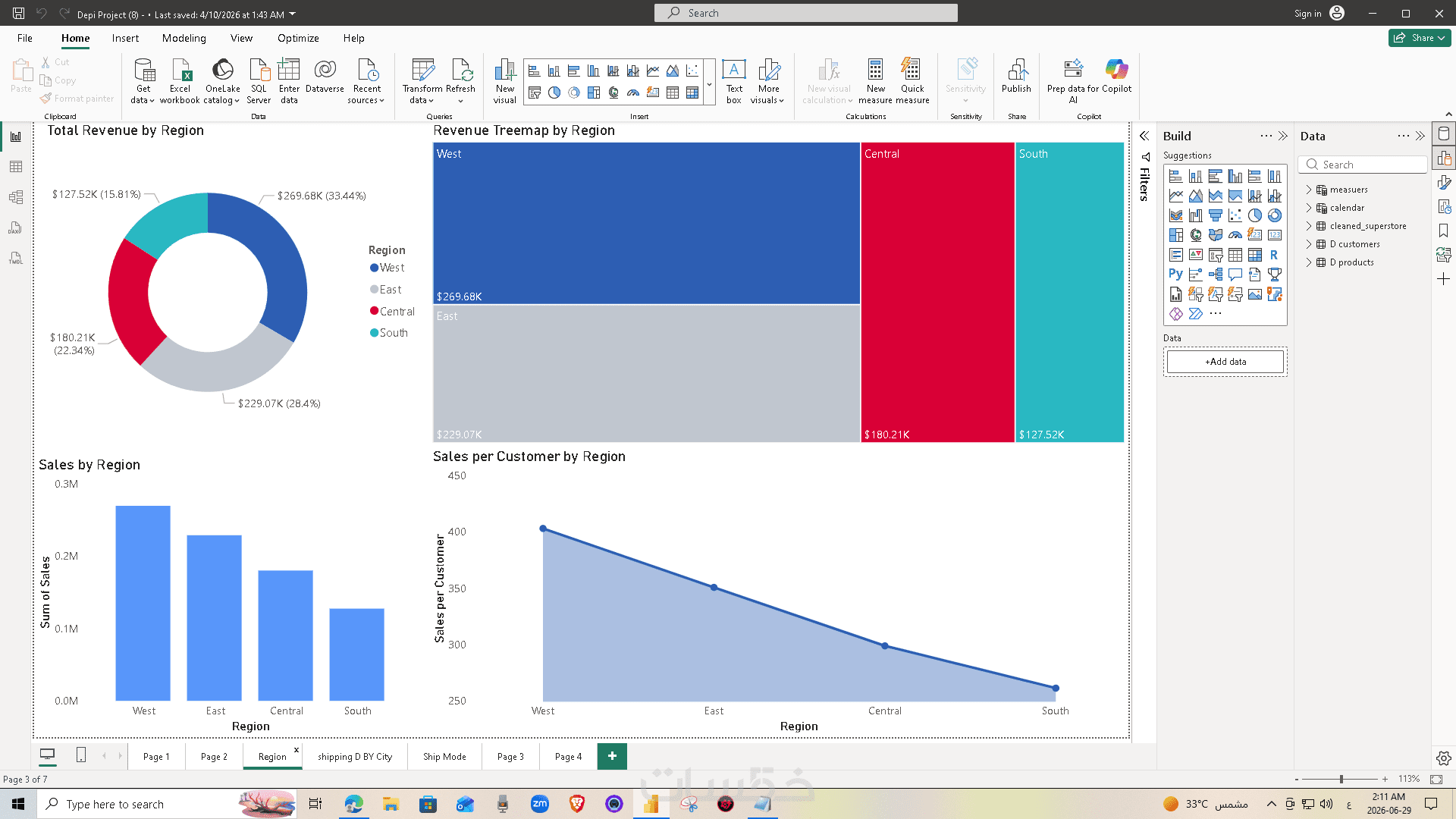The image size is (1456, 819).
Task: Select the slicer icon in the ribbon gallery
Action: click(535, 93)
